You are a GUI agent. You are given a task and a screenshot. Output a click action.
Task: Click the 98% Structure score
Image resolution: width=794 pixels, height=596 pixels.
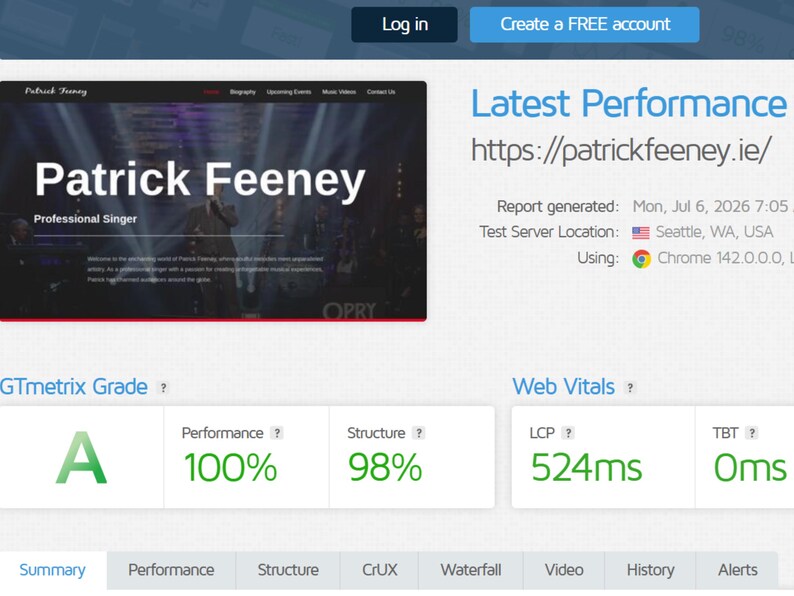click(385, 467)
